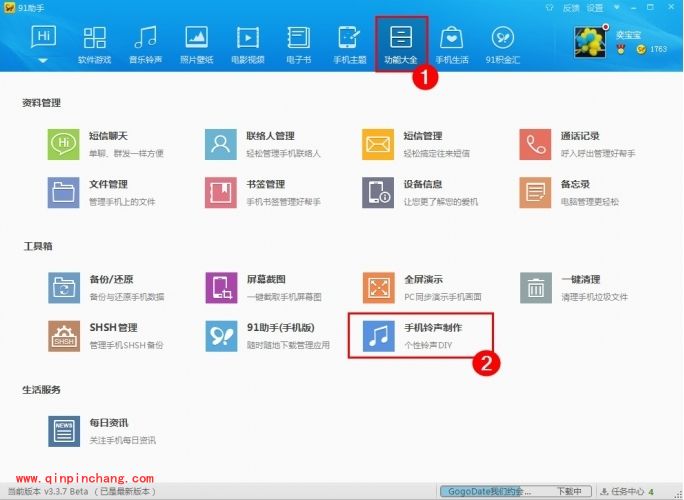This screenshot has height=500, width=684.
Task: Click the user avatar picture
Action: click(590, 42)
